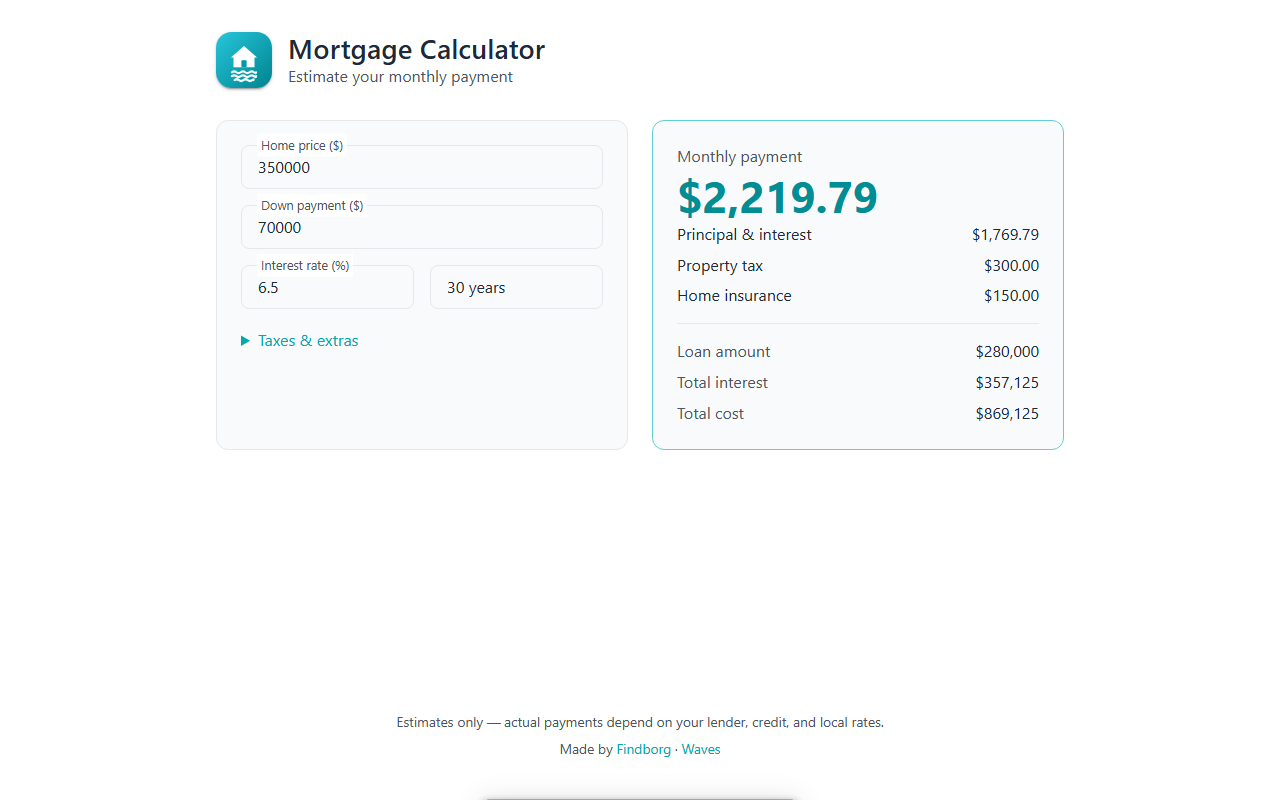Viewport: 1280px width, 800px height.
Task: Expand the Taxes & extras triangle arrow
Action: (246, 341)
